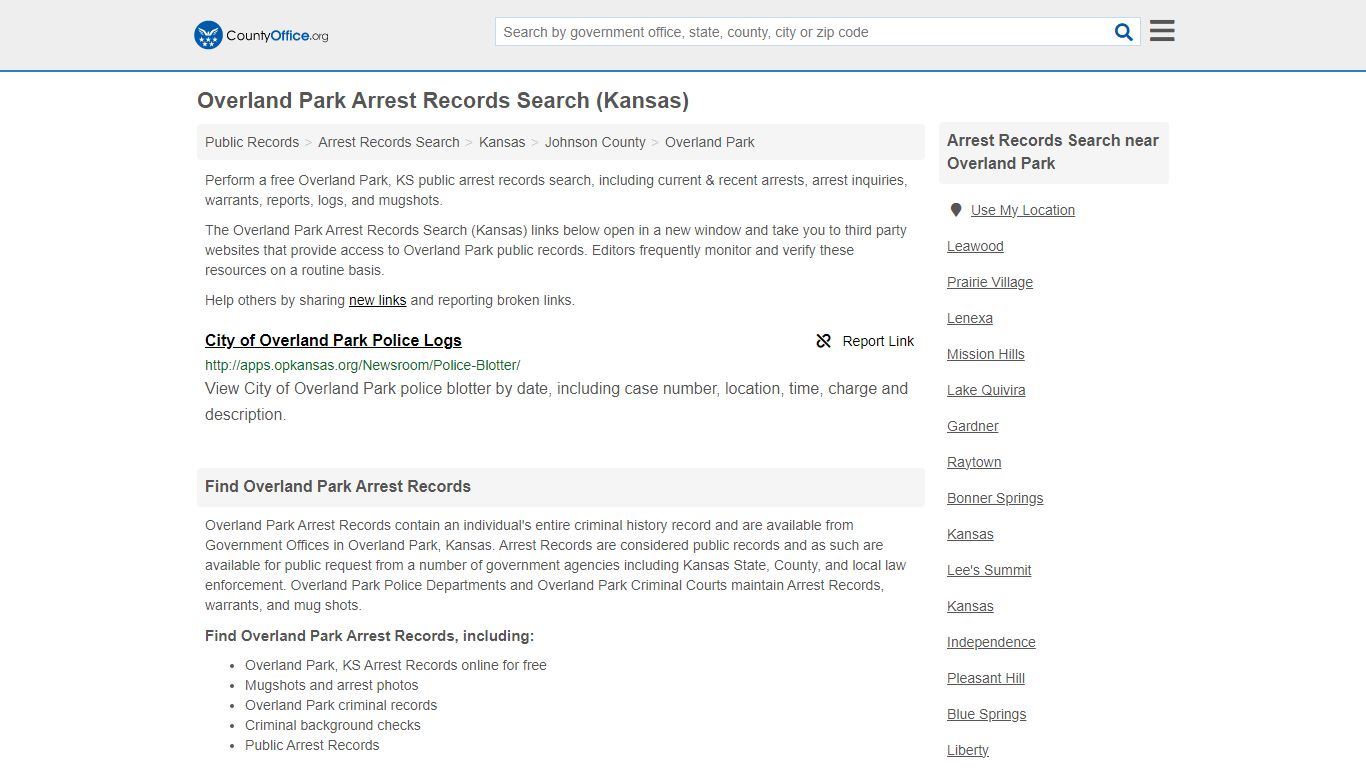Click 'Find Overland Park Arrest Records' heading
Image resolution: width=1366 pixels, height=768 pixels.
tap(338, 487)
